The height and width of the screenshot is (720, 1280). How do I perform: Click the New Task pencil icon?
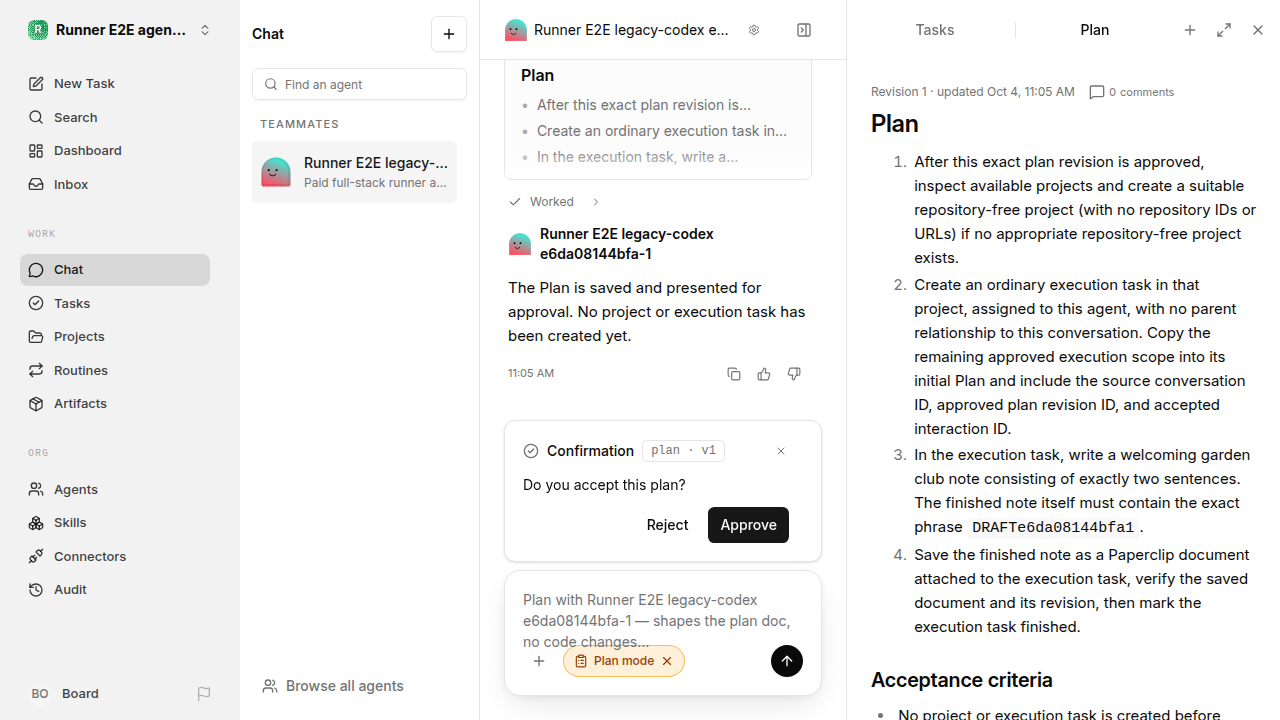[36, 84]
